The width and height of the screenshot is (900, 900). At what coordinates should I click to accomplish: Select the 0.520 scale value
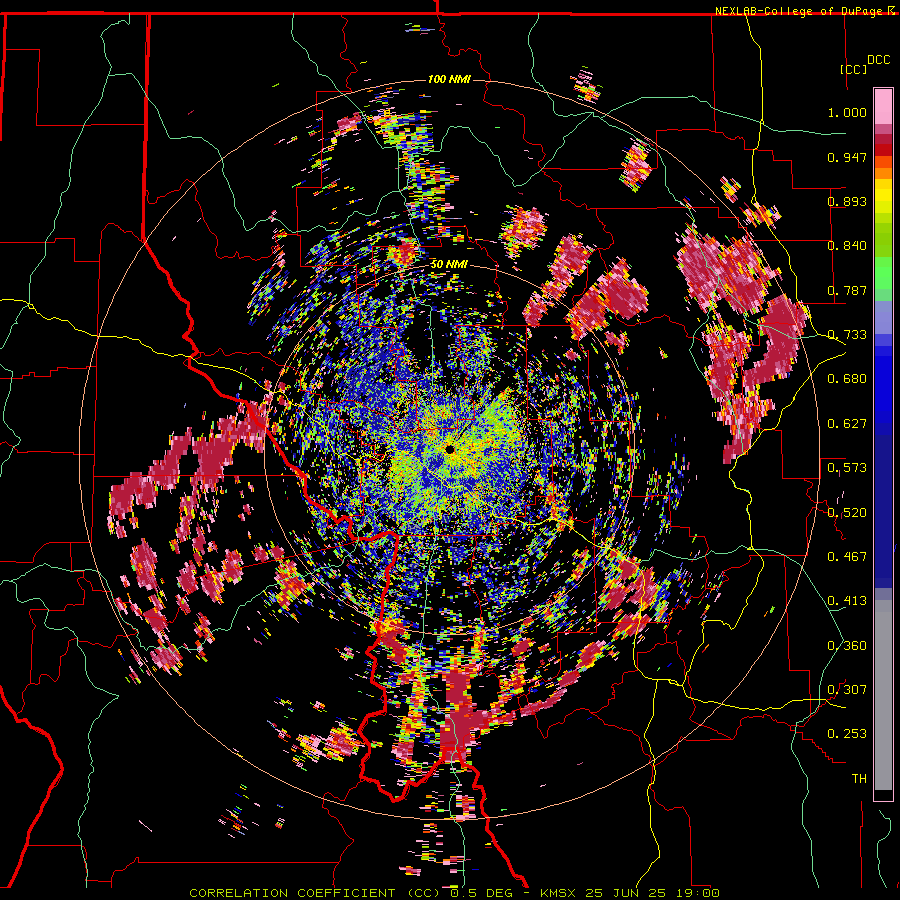pyautogui.click(x=847, y=512)
